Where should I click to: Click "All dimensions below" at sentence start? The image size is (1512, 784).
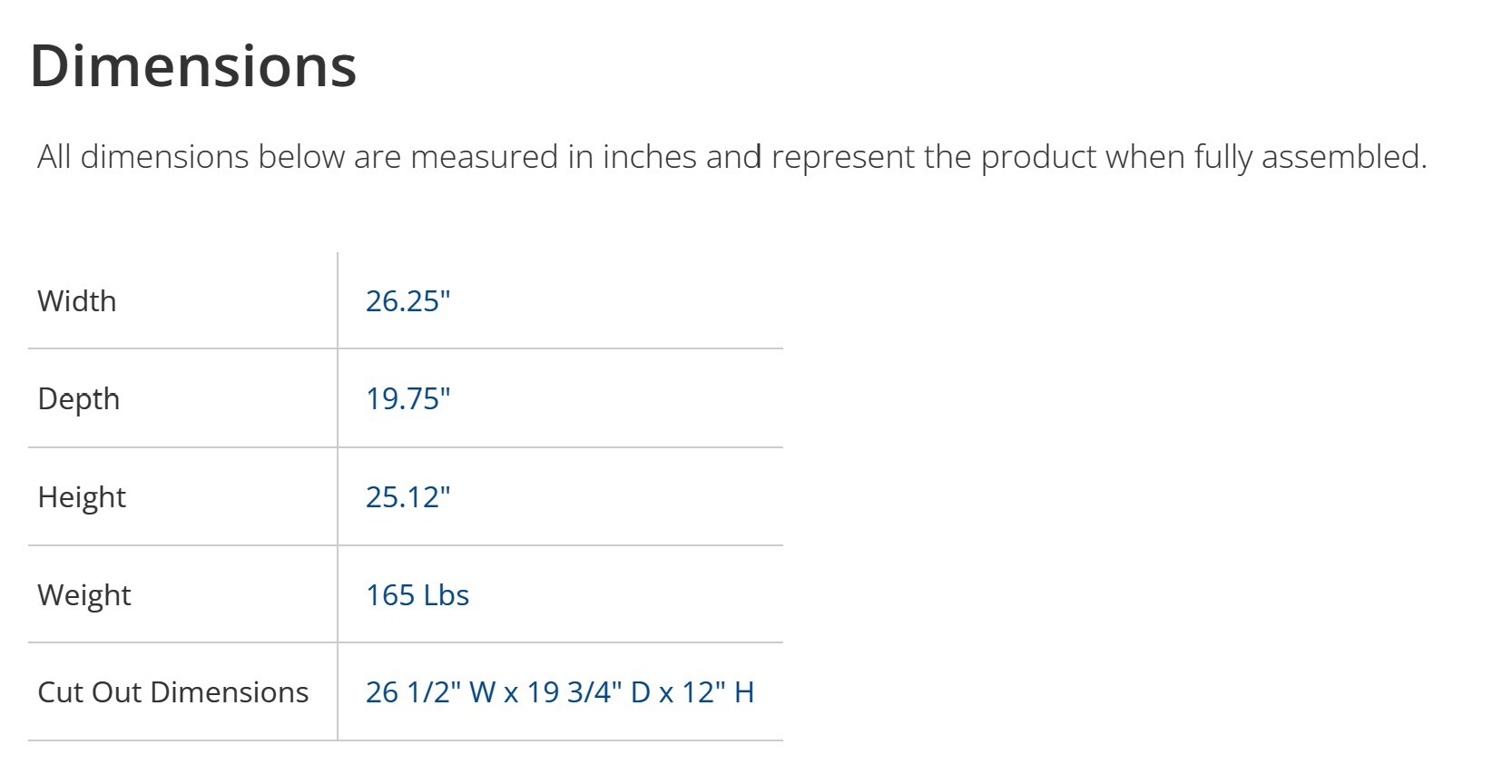[142, 157]
